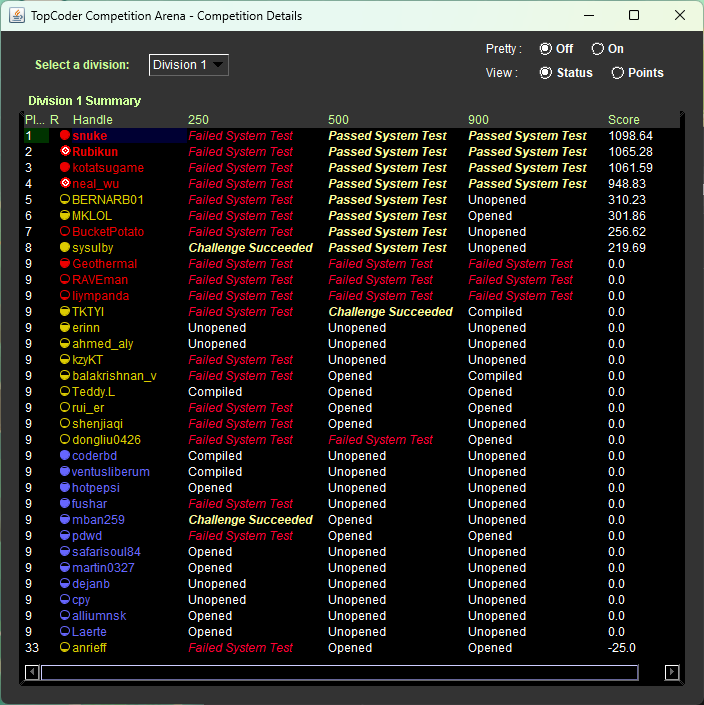This screenshot has height=705, width=704.
Task: Click the rating icon beside kzyKT
Action: 65,359
